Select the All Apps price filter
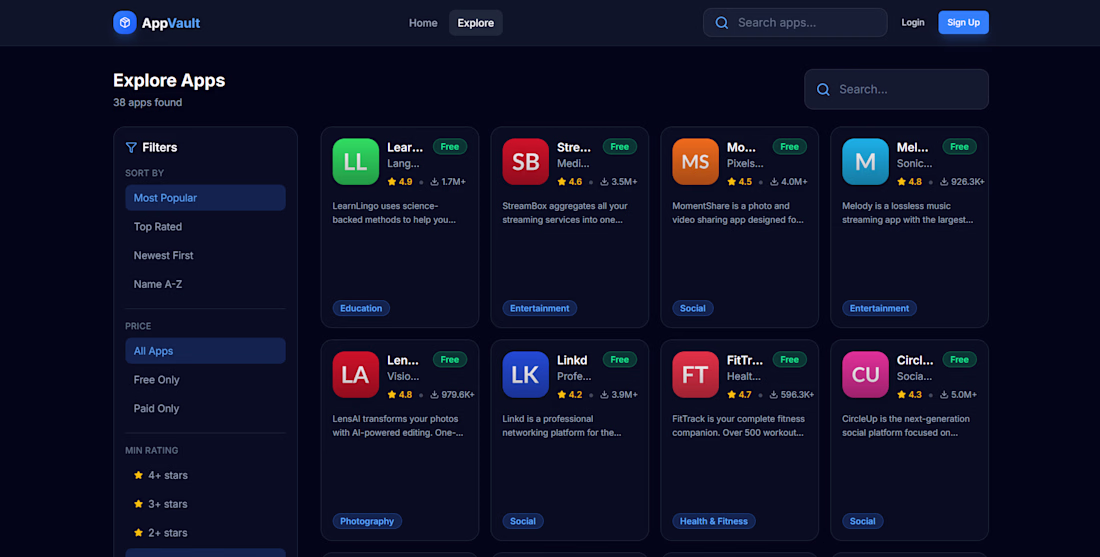This screenshot has height=557, width=1100. (x=206, y=351)
